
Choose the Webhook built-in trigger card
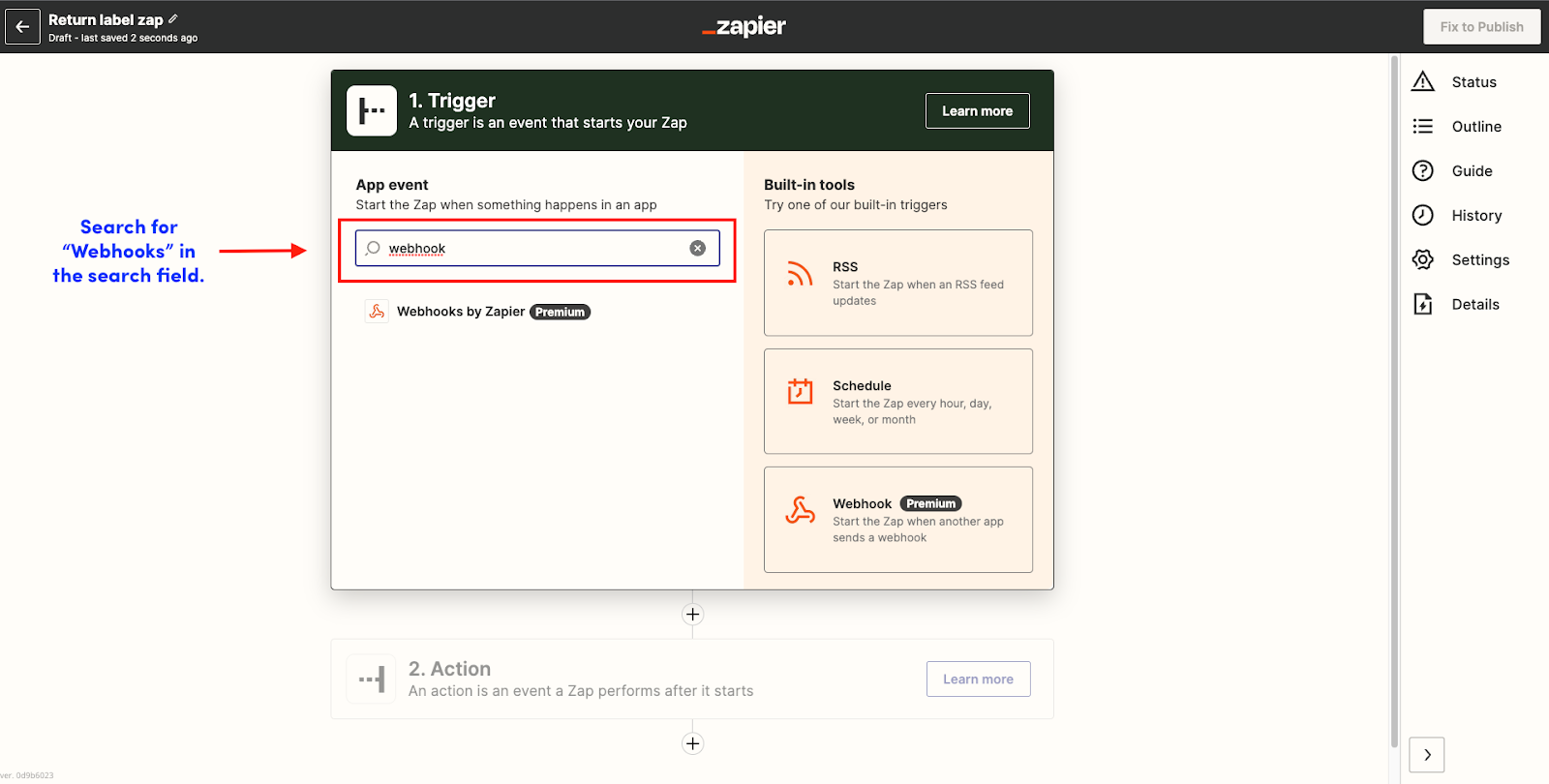click(897, 520)
